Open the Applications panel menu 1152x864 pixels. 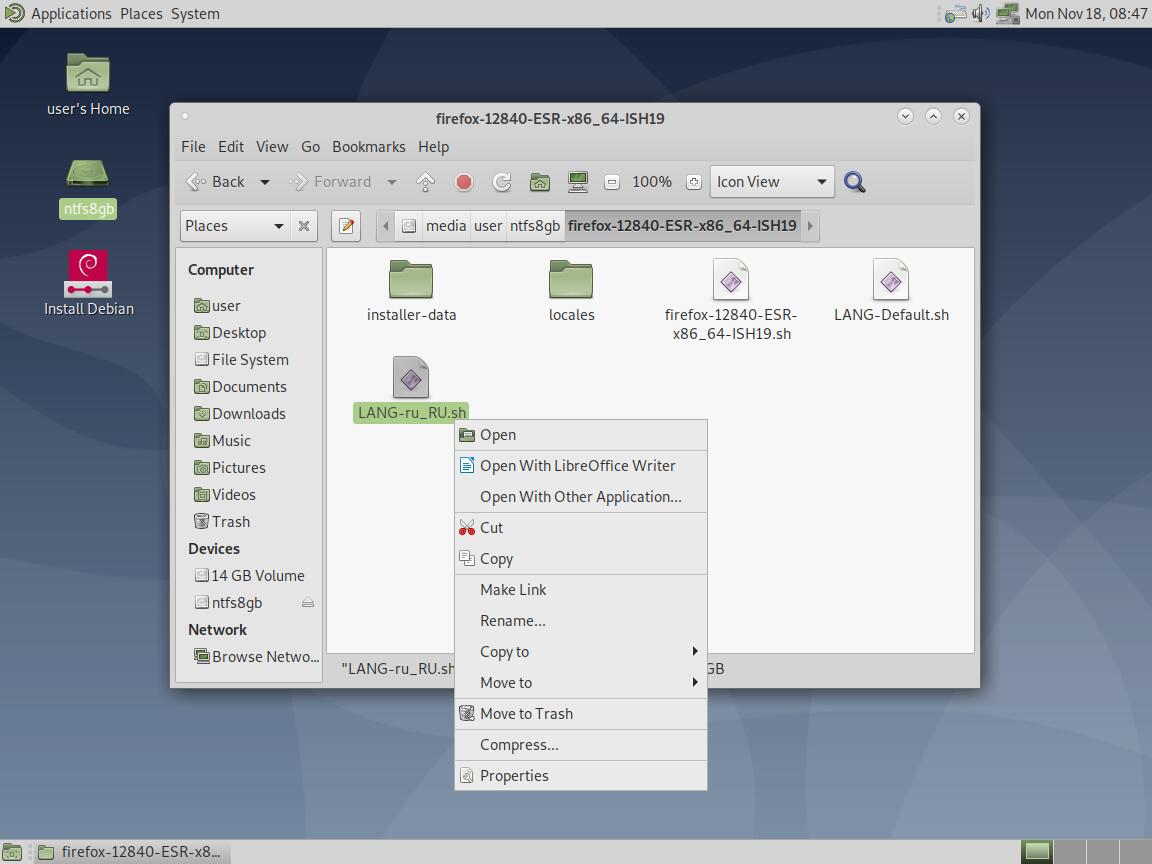tap(71, 14)
